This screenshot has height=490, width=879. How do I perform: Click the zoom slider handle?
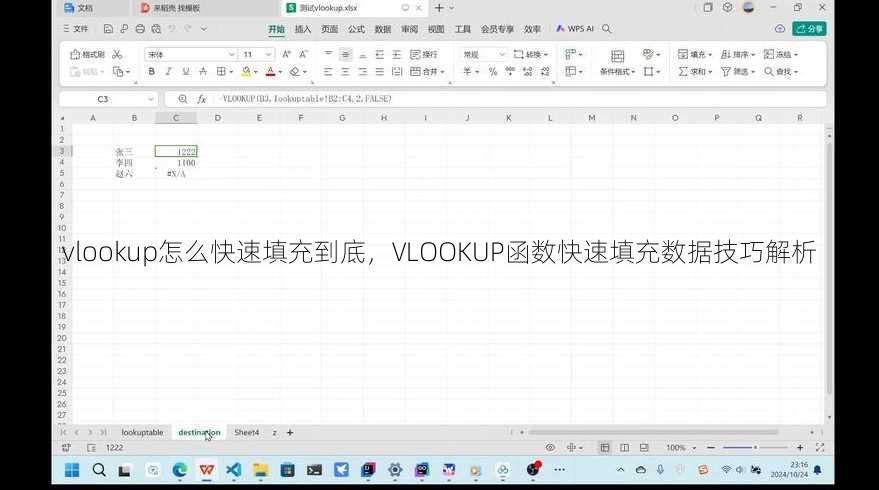click(755, 447)
